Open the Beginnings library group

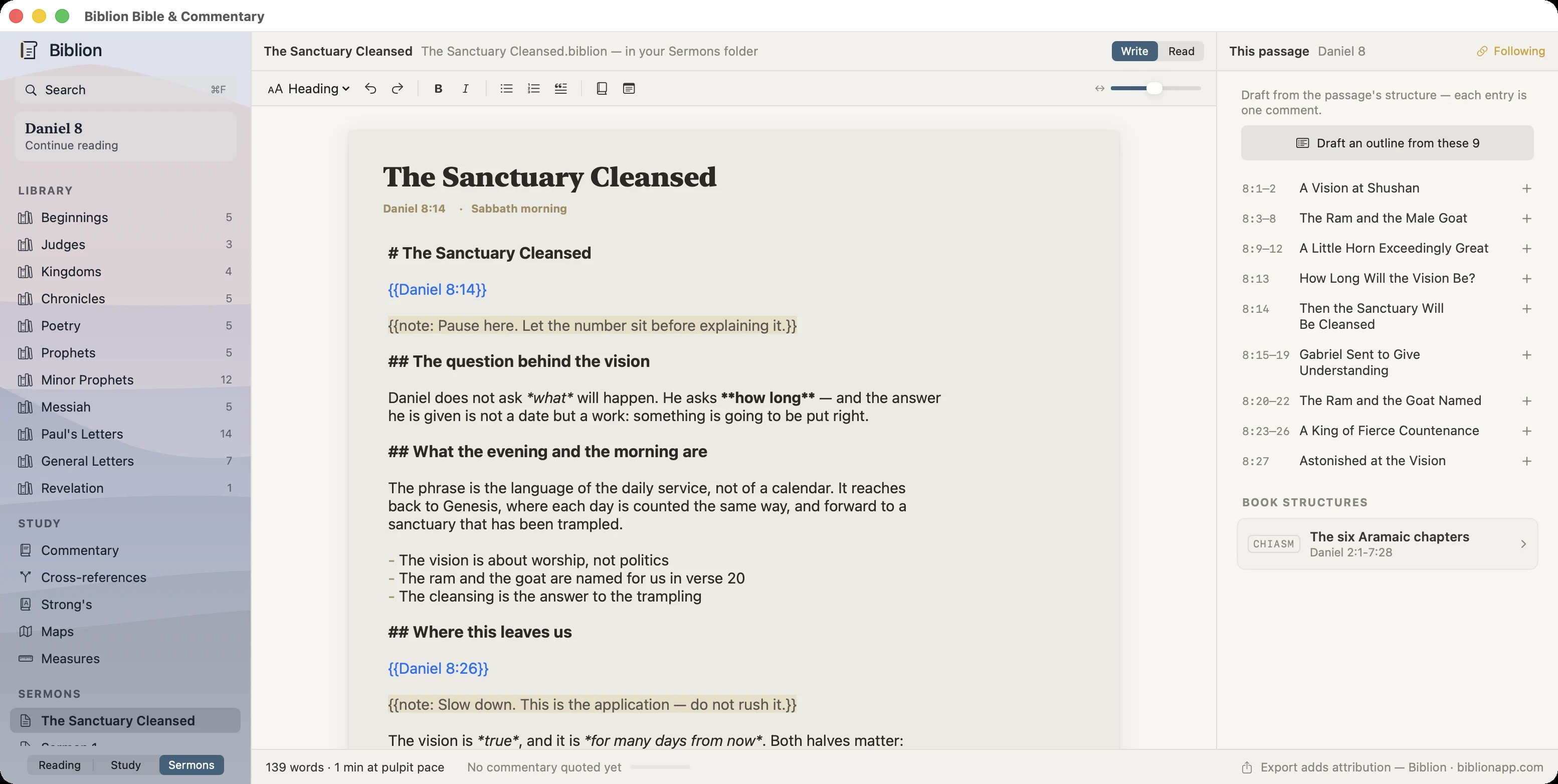[125, 218]
